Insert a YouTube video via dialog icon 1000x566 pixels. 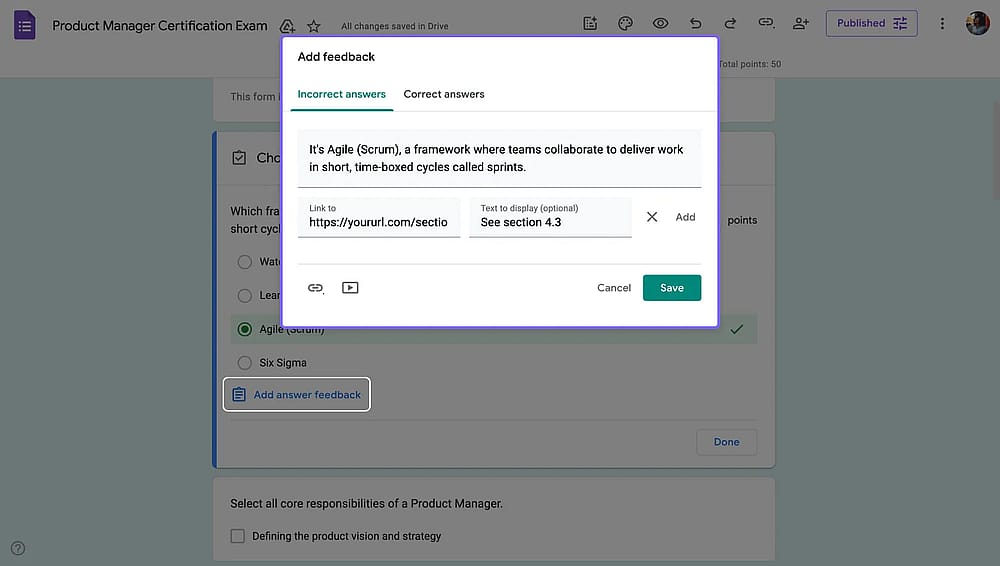click(x=350, y=288)
